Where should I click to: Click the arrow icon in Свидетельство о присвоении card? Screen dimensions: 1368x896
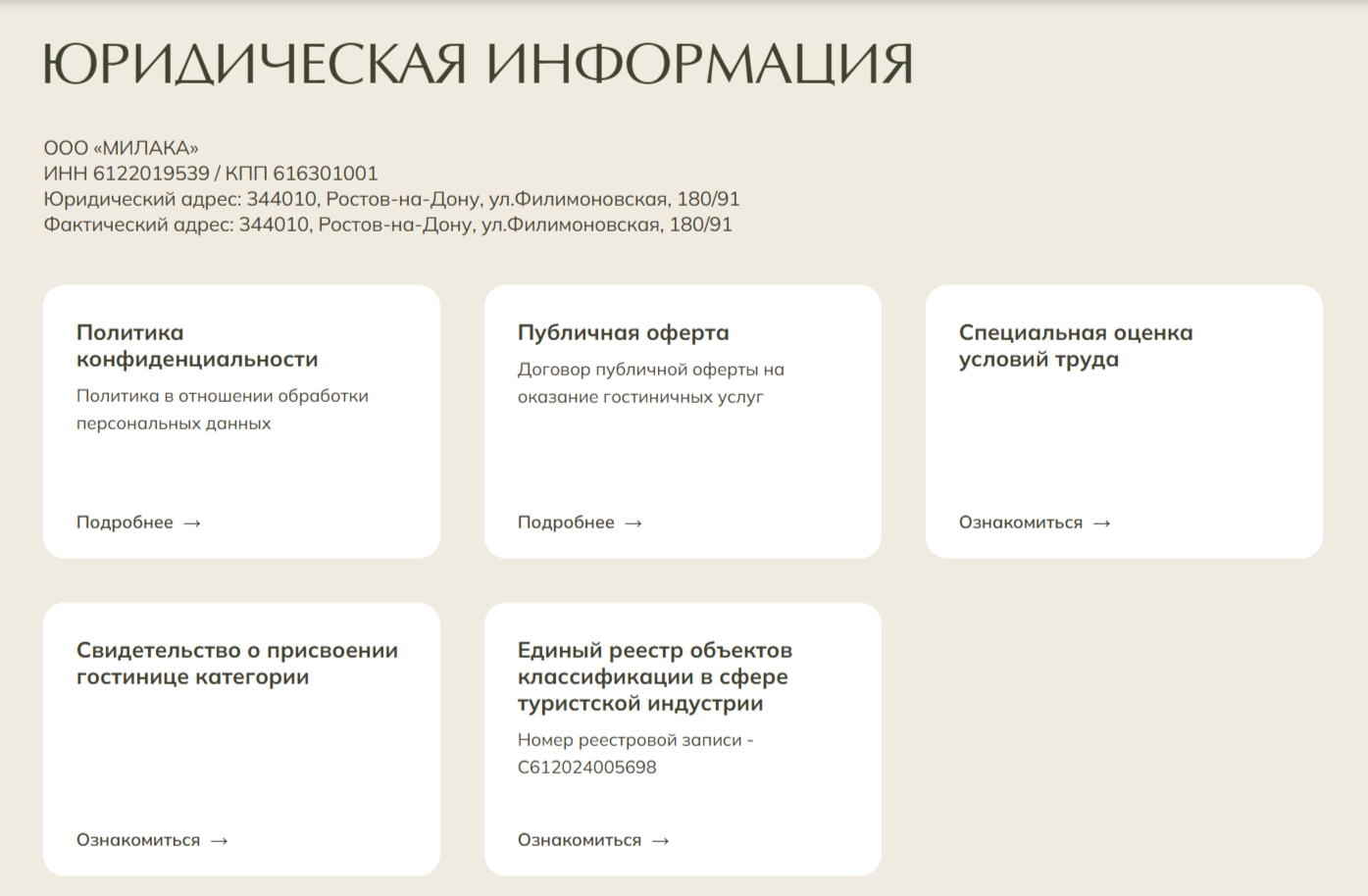click(x=218, y=840)
